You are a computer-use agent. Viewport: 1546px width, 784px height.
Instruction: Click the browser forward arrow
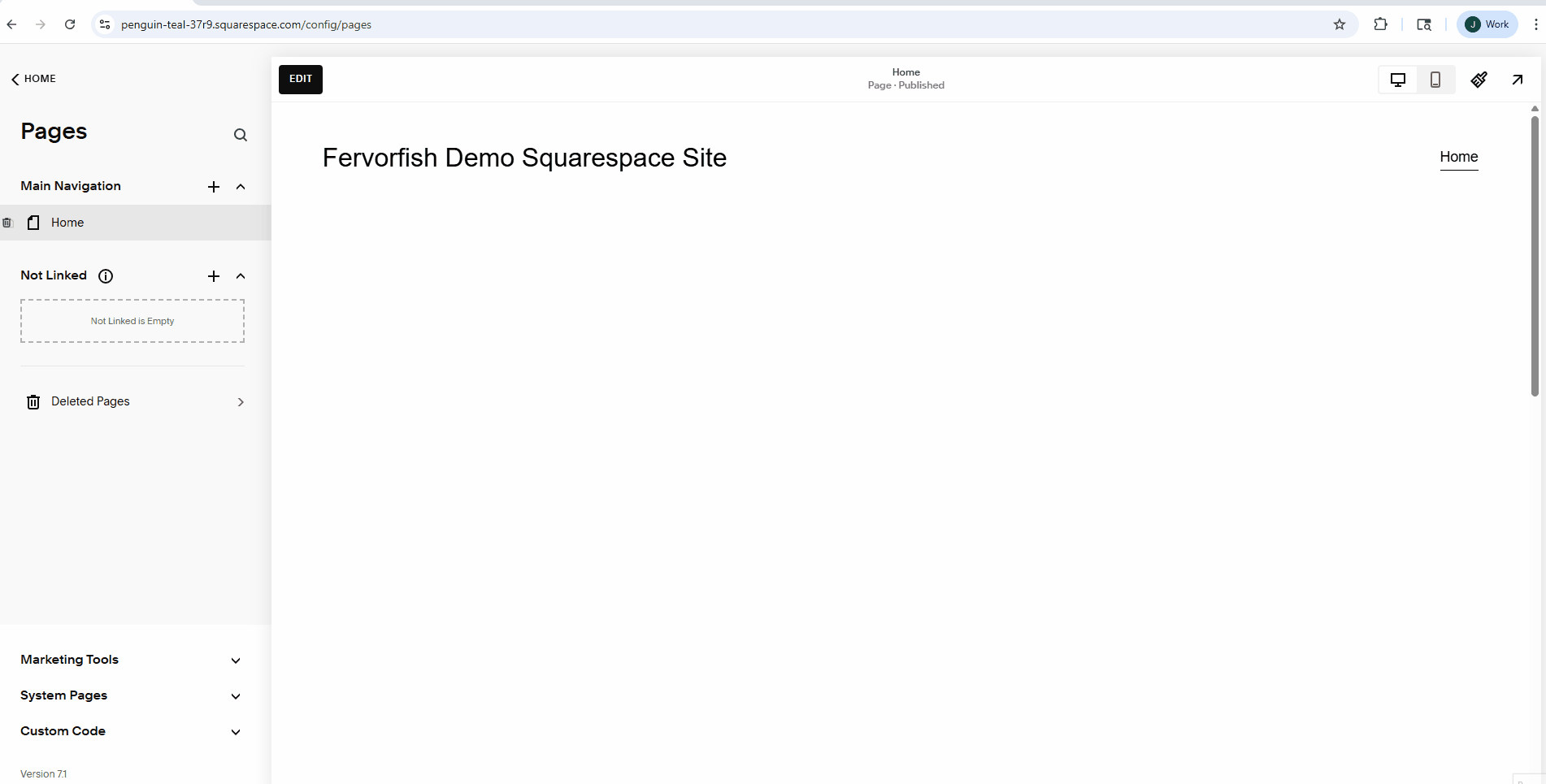[x=41, y=24]
